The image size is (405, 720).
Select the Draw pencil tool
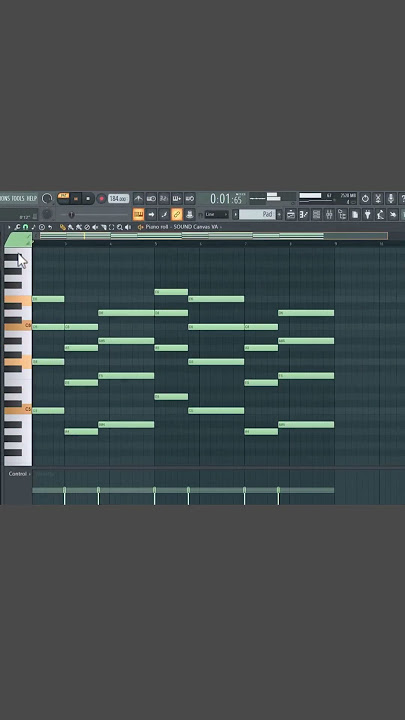pos(63,227)
